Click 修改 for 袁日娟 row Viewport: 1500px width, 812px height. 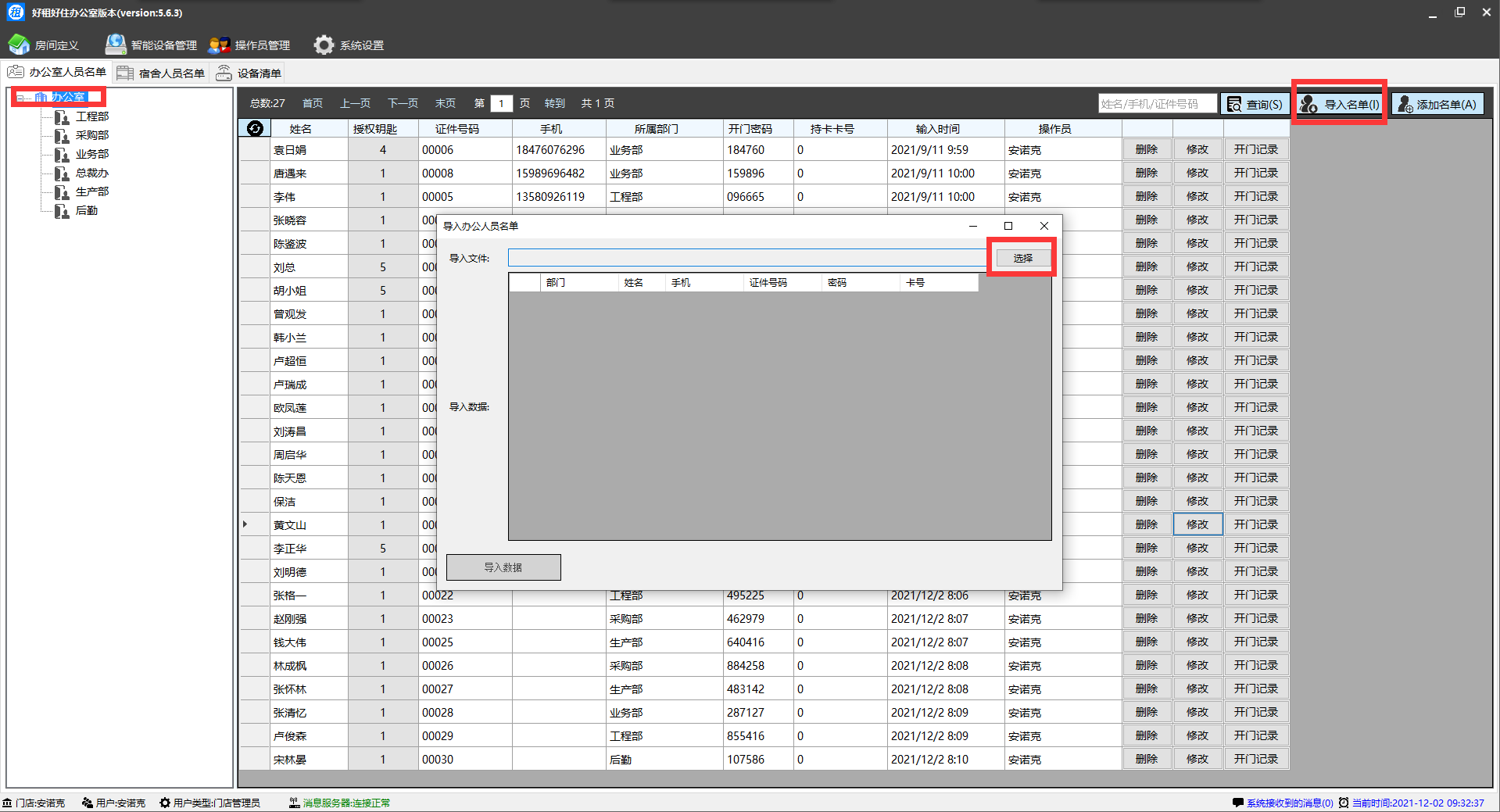tap(1197, 149)
